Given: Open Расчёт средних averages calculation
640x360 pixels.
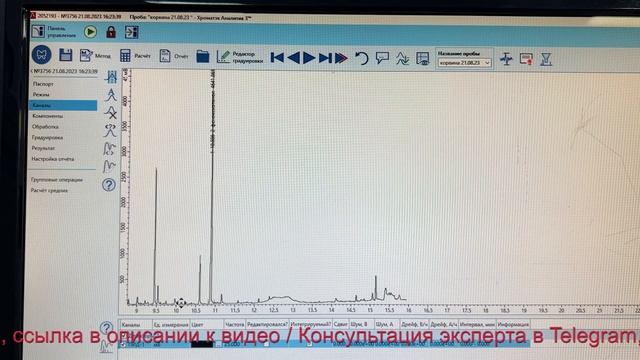Looking at the screenshot, I should (49, 190).
